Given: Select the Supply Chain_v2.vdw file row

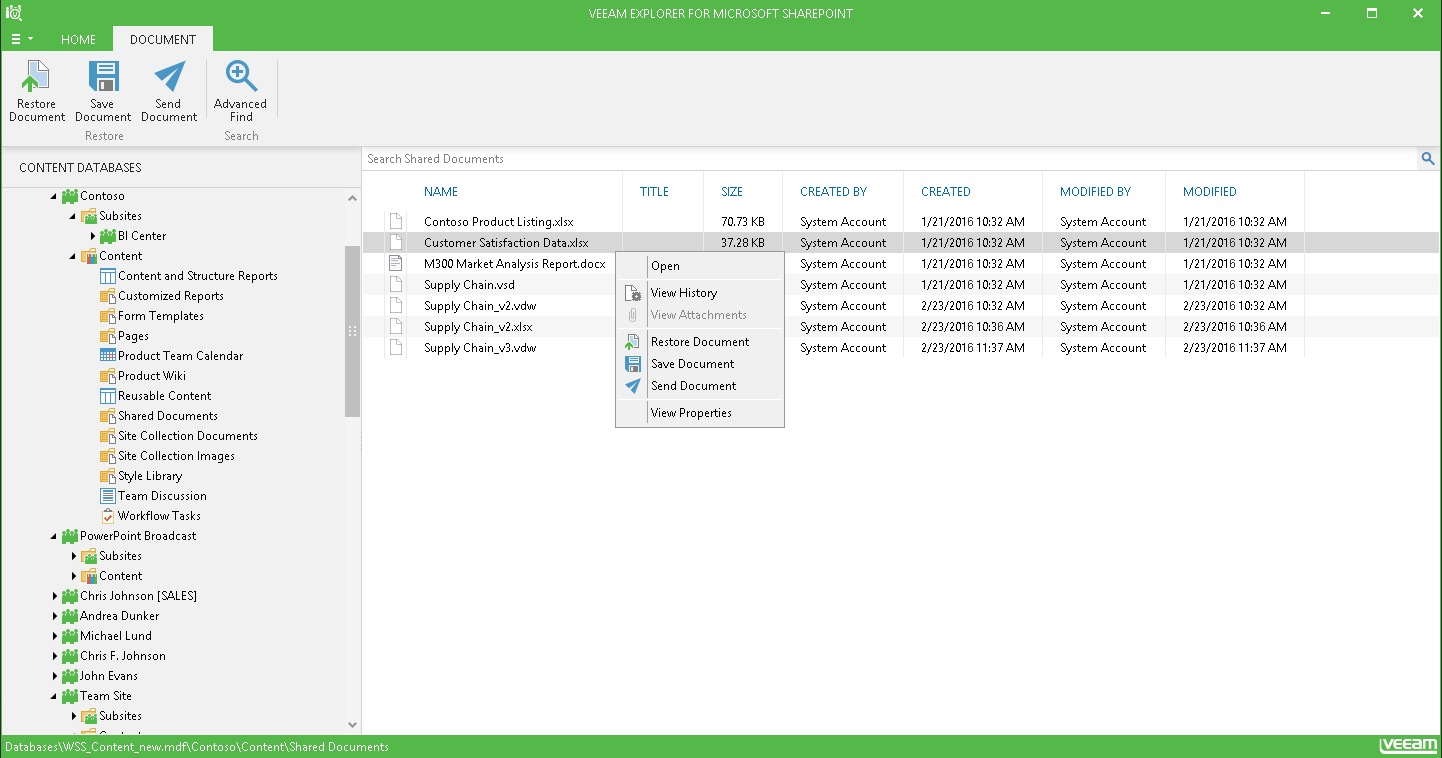Looking at the screenshot, I should pyautogui.click(x=900, y=306).
